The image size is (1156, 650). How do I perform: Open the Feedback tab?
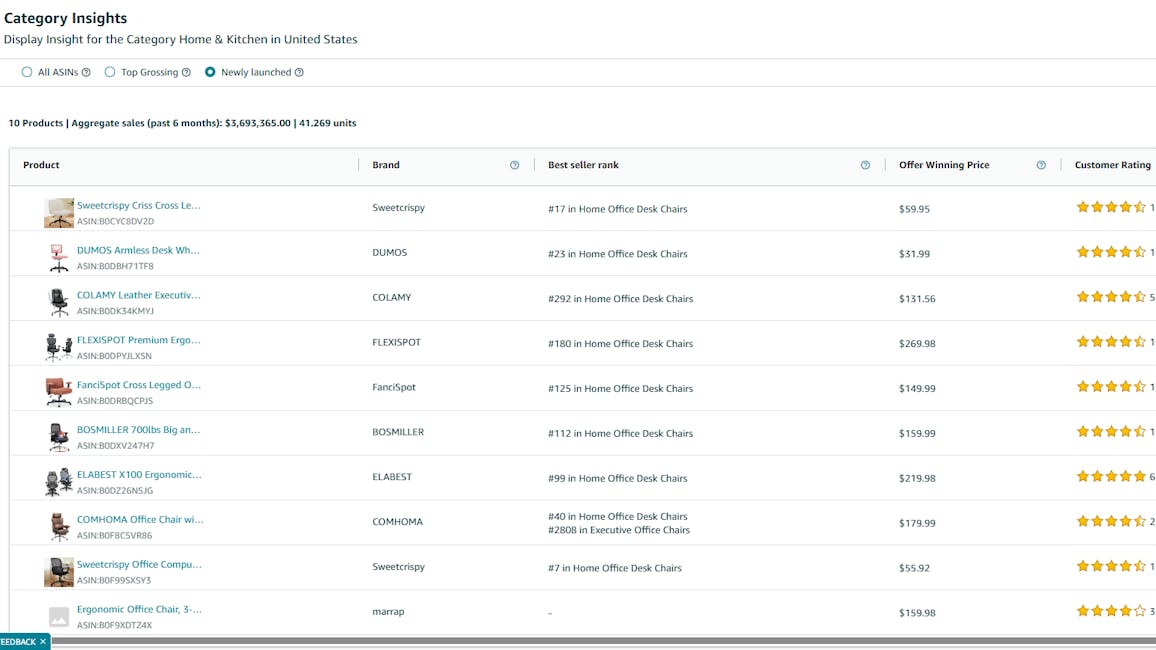[18, 642]
